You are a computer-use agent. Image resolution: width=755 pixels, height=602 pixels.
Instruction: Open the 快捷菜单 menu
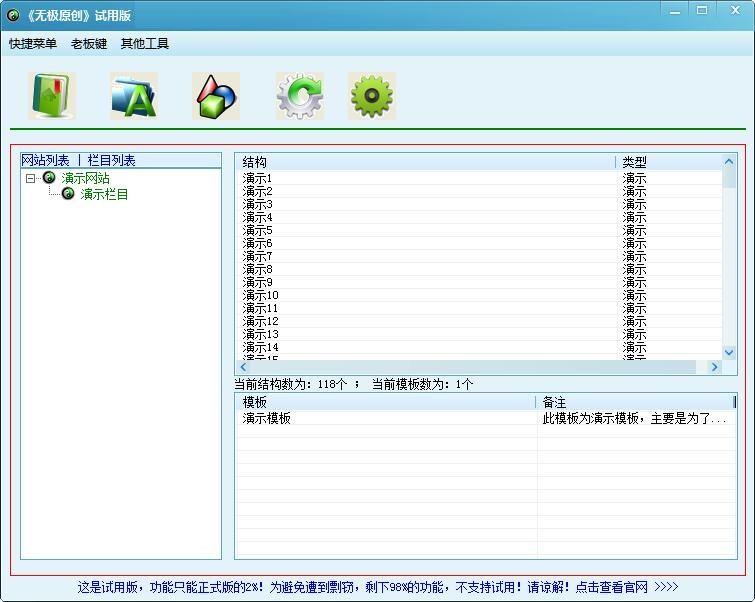(33, 44)
